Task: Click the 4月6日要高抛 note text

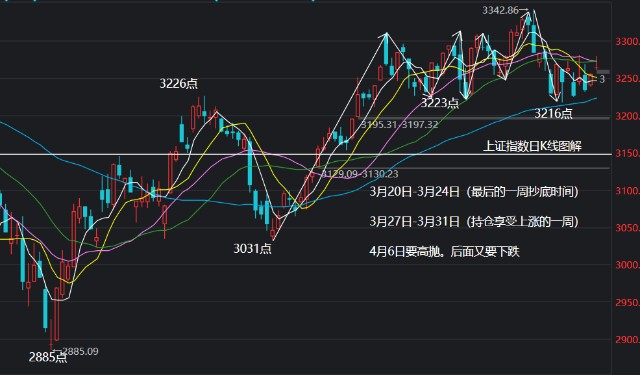Action: click(444, 251)
